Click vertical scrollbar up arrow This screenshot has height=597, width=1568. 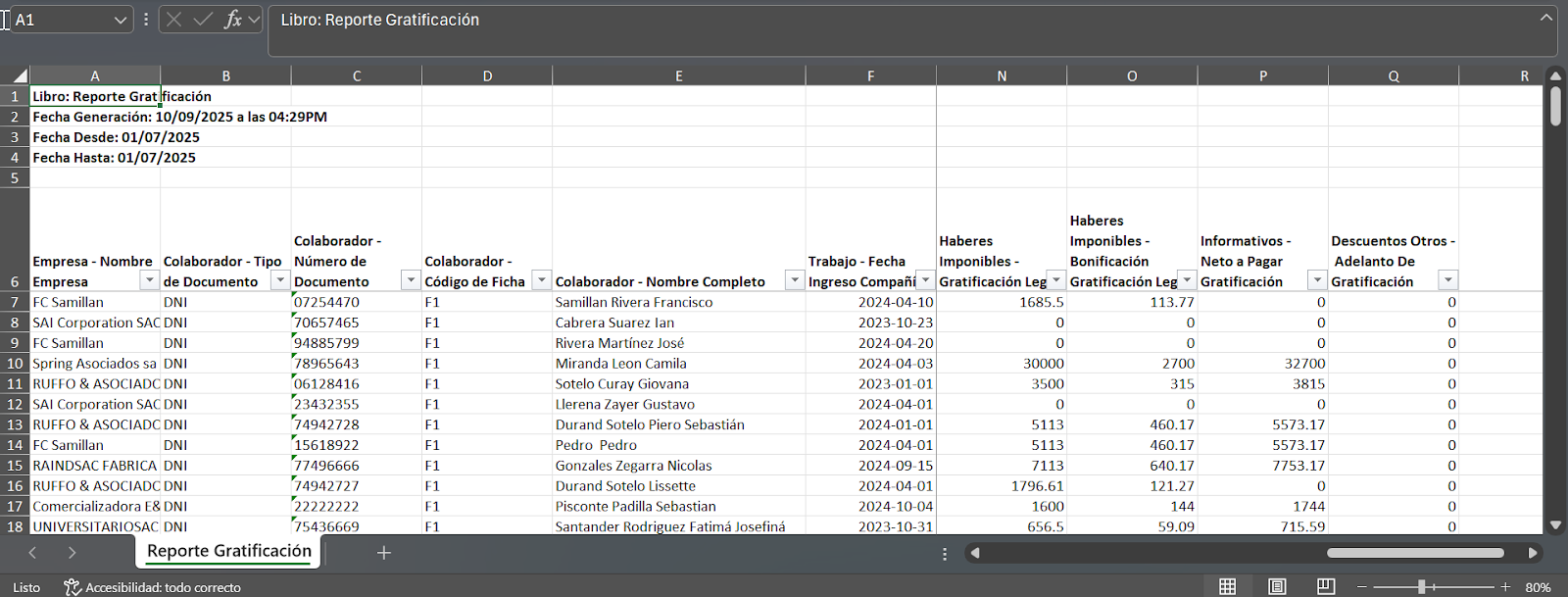pyautogui.click(x=1555, y=75)
